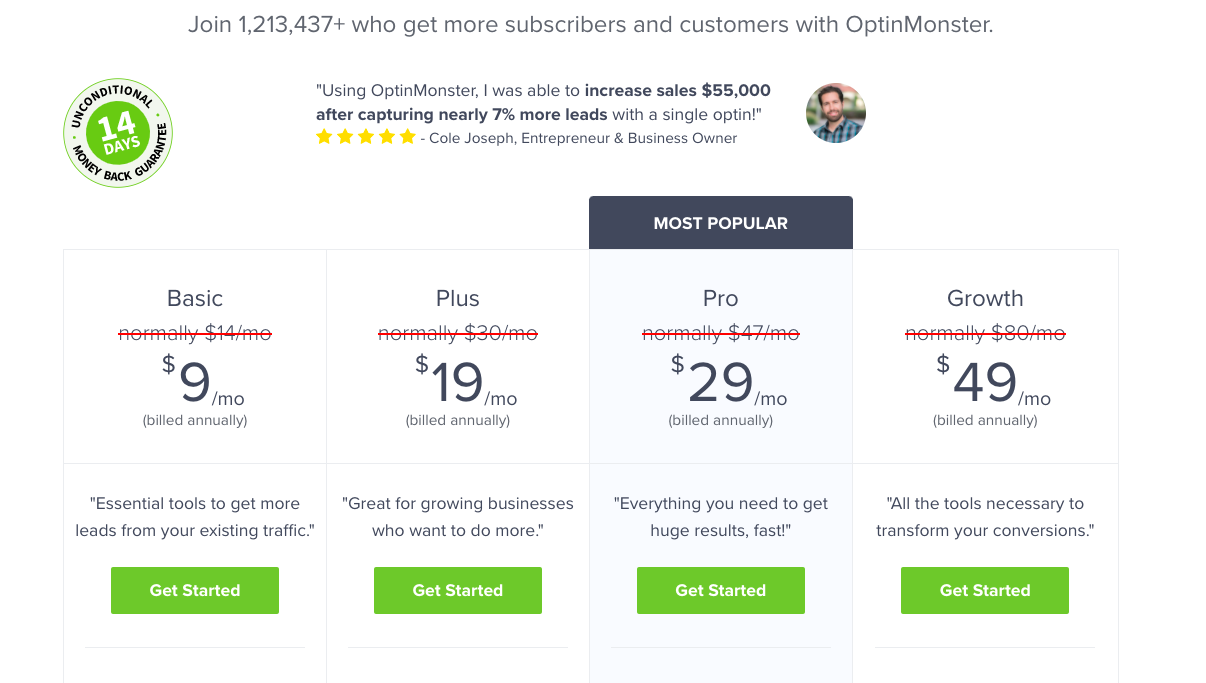Select the MOST POPULAR banner tab
This screenshot has width=1206, height=683.
pyautogui.click(x=720, y=223)
